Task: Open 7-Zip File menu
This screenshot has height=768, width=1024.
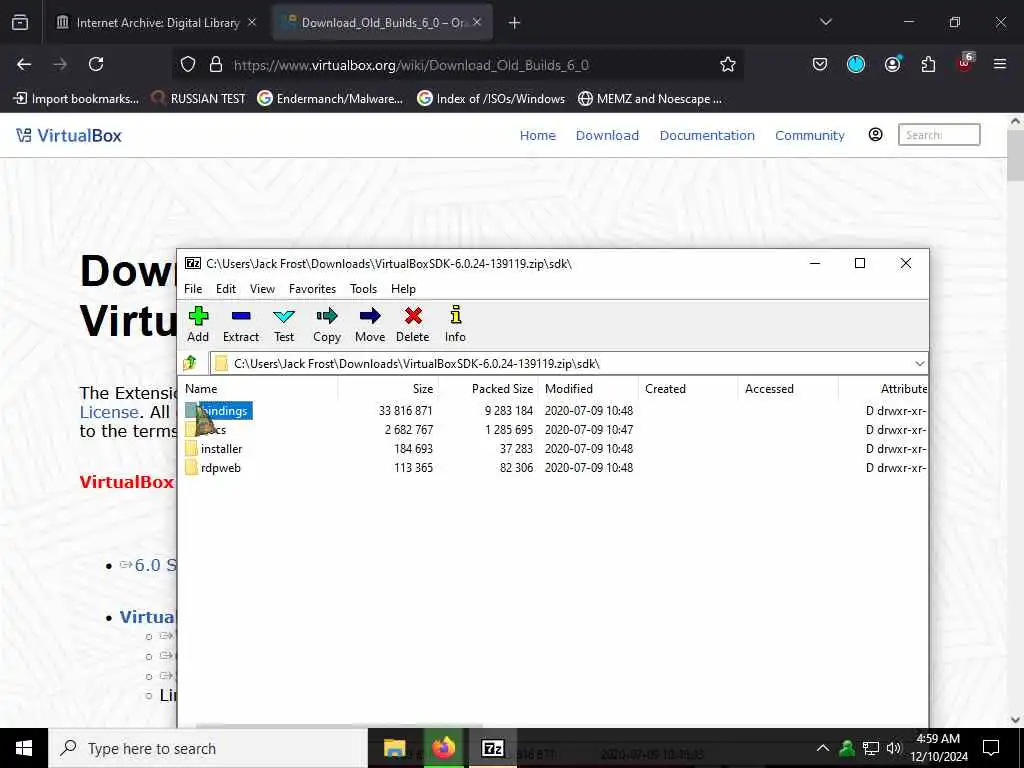Action: [x=193, y=289]
